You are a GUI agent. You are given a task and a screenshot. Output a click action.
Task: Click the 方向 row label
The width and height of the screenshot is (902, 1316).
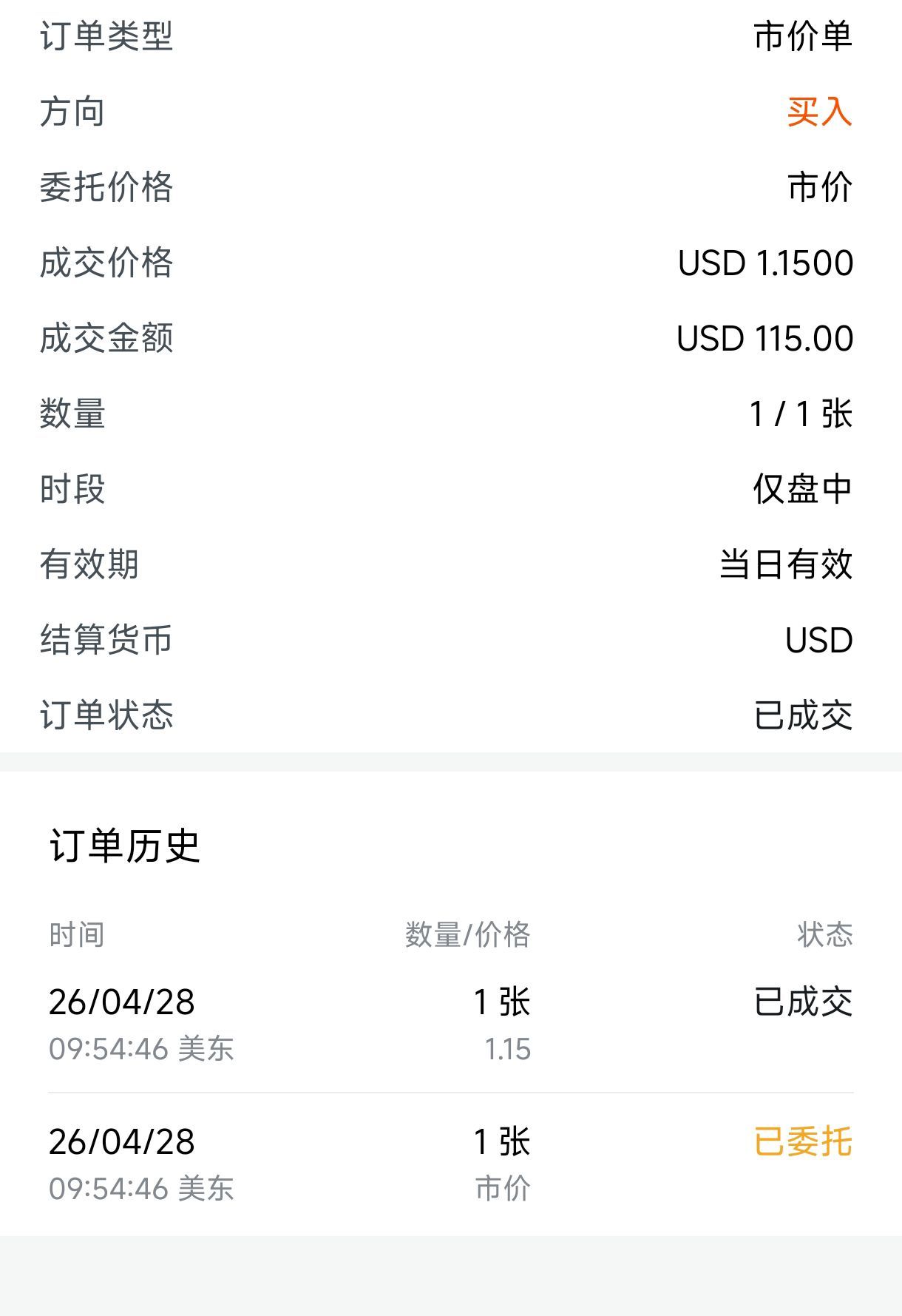pyautogui.click(x=72, y=112)
